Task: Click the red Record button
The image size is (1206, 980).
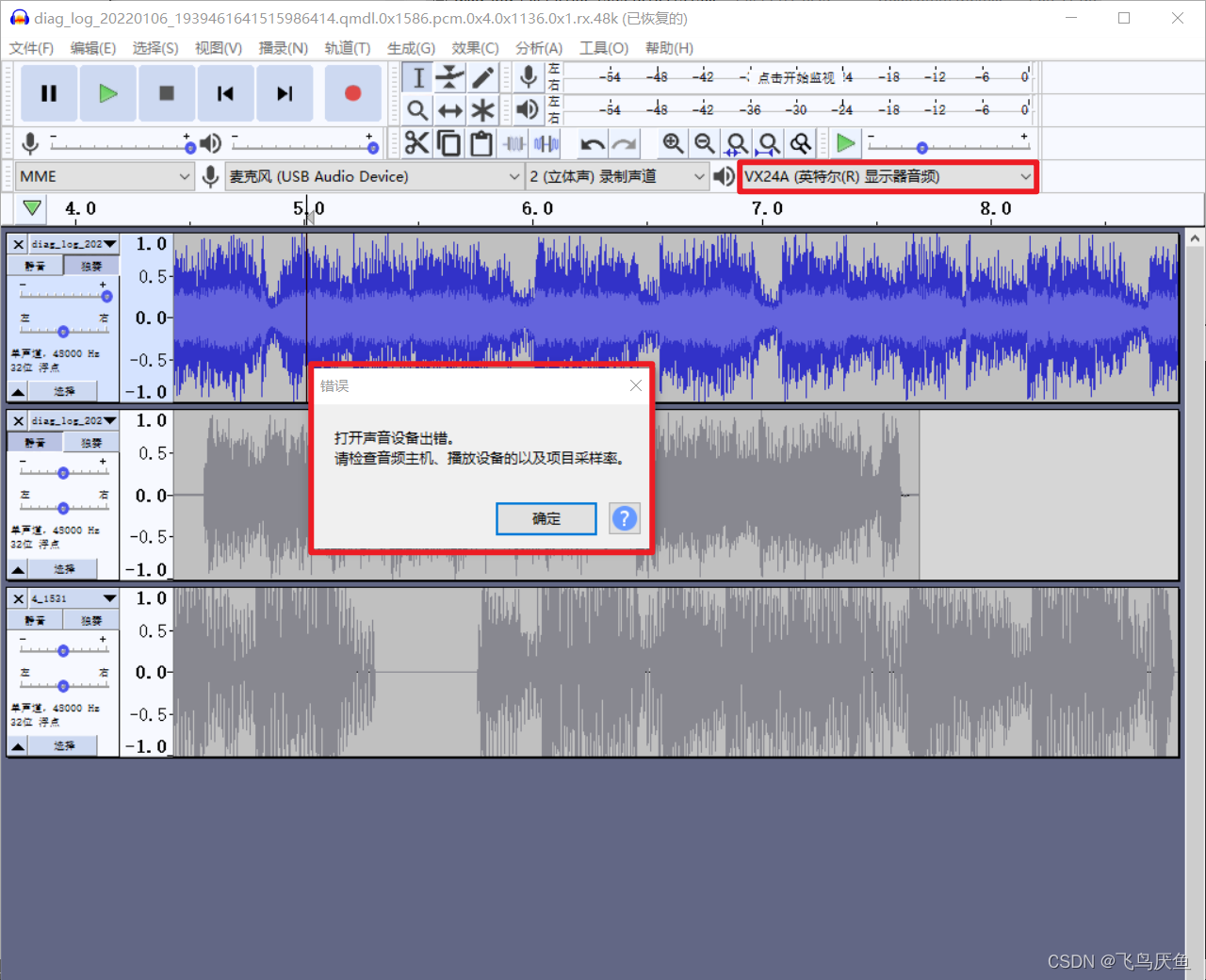Action: pos(352,93)
